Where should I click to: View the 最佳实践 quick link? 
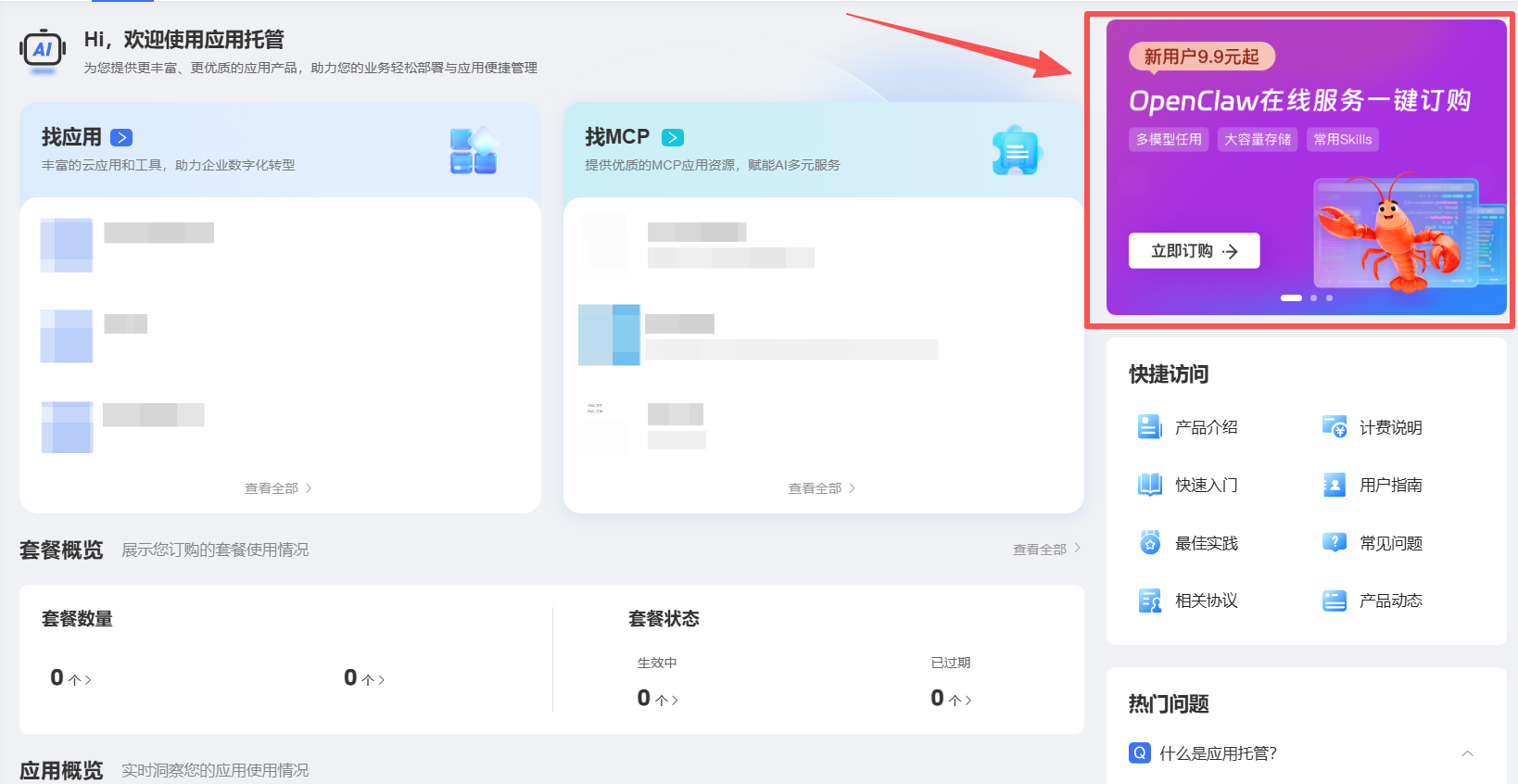[x=1206, y=543]
